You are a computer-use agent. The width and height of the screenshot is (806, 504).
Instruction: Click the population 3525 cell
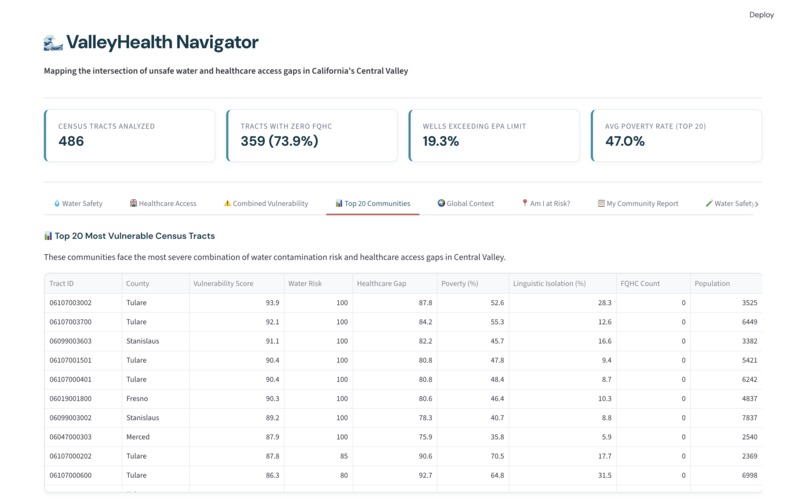point(726,303)
